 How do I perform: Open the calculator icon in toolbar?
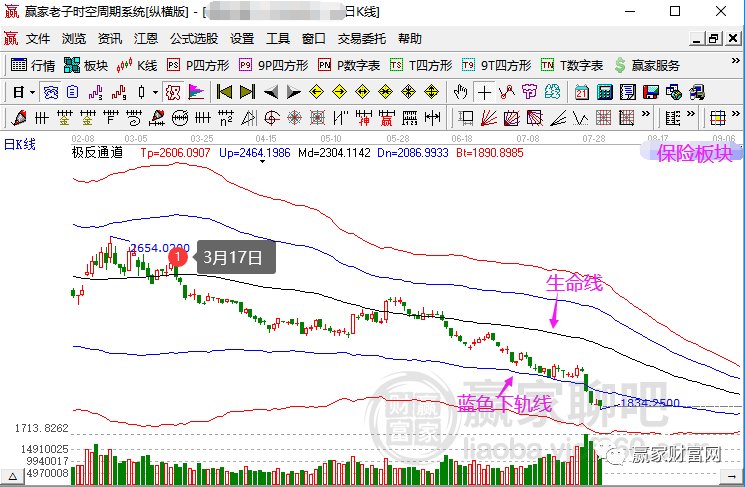(x=604, y=92)
